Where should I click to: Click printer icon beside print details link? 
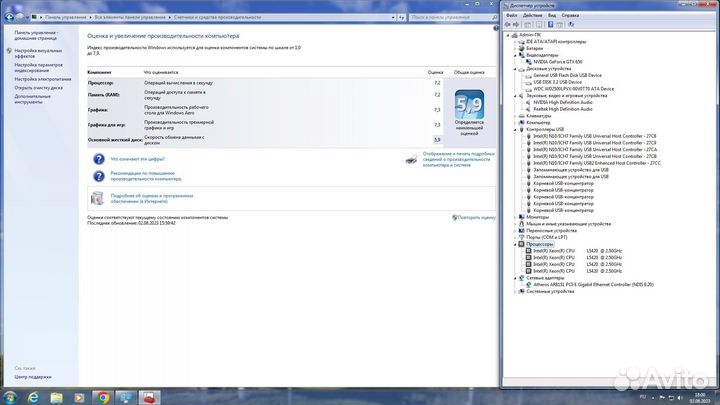pyautogui.click(x=411, y=159)
